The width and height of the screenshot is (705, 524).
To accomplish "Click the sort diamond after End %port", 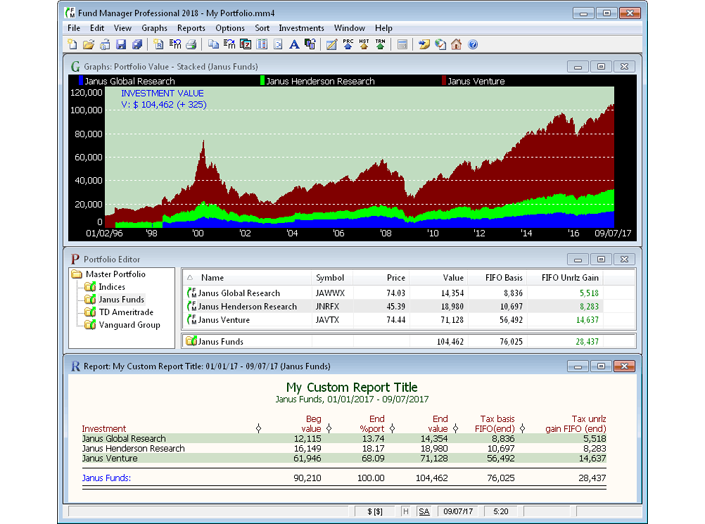I will [x=392, y=428].
